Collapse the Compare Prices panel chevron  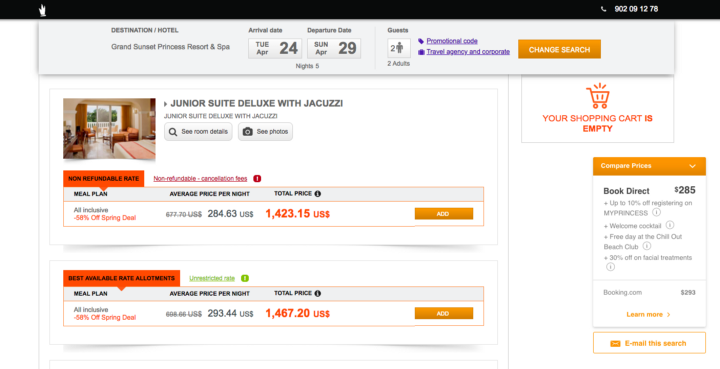[x=692, y=166]
